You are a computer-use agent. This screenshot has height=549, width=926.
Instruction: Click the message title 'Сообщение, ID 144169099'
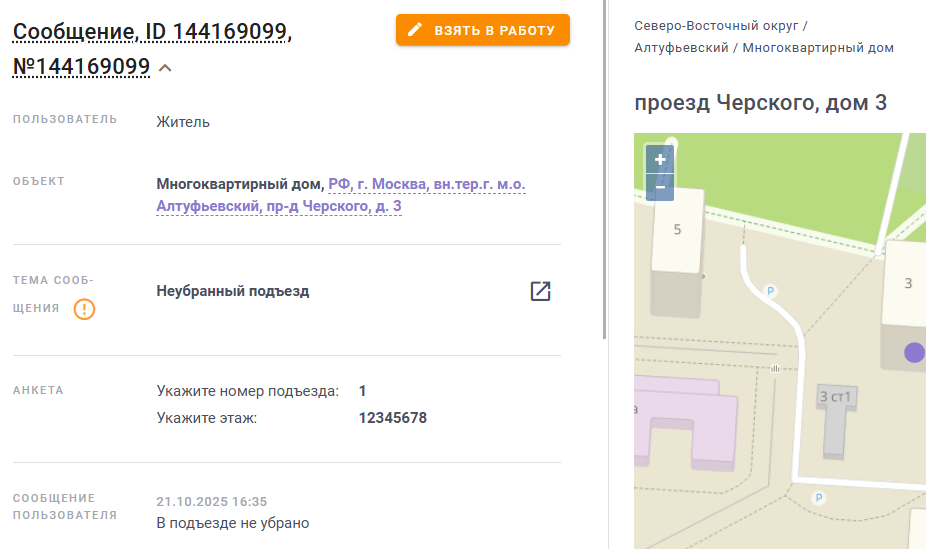click(152, 31)
